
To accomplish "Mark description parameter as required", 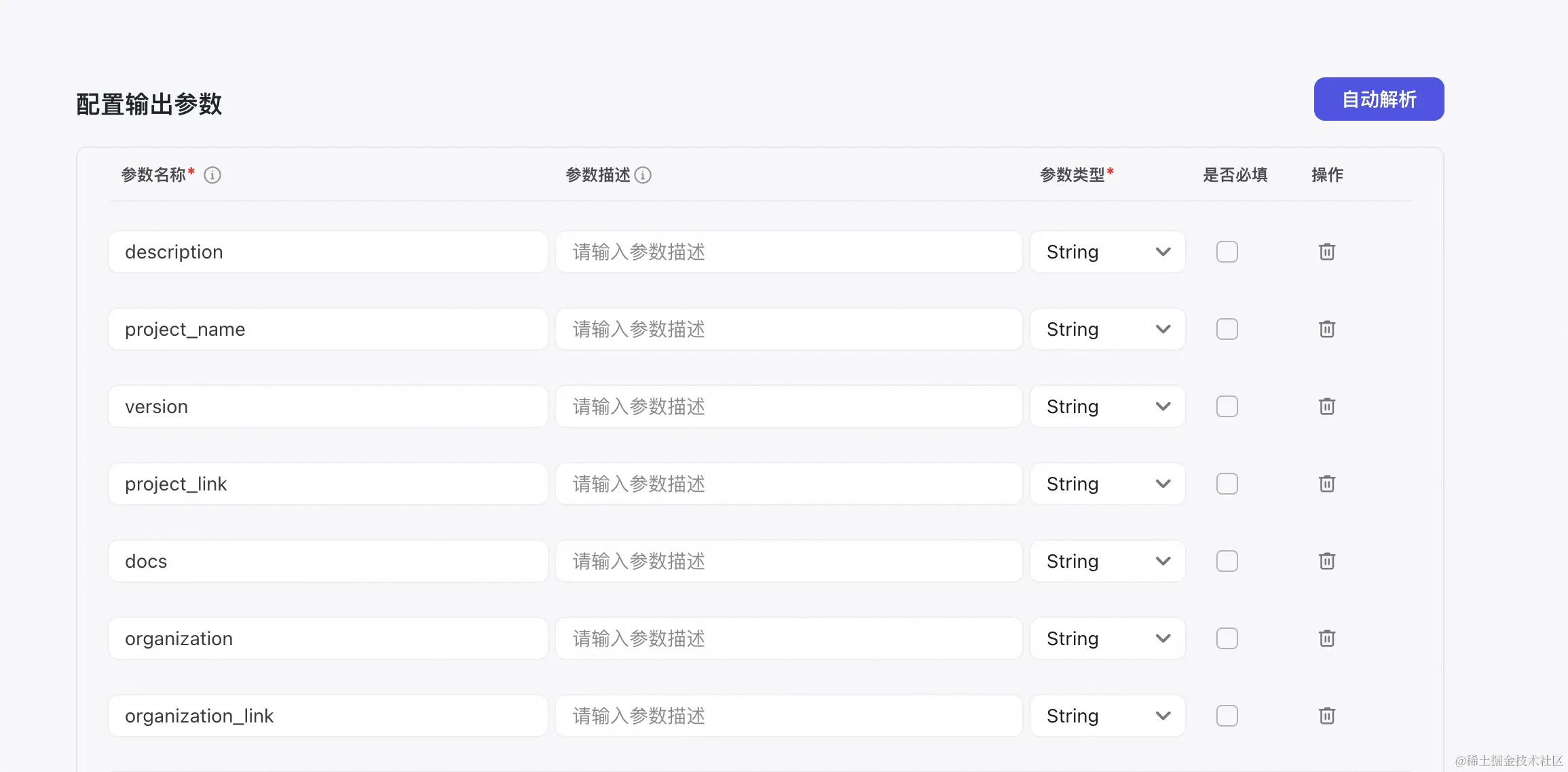I will (x=1227, y=252).
